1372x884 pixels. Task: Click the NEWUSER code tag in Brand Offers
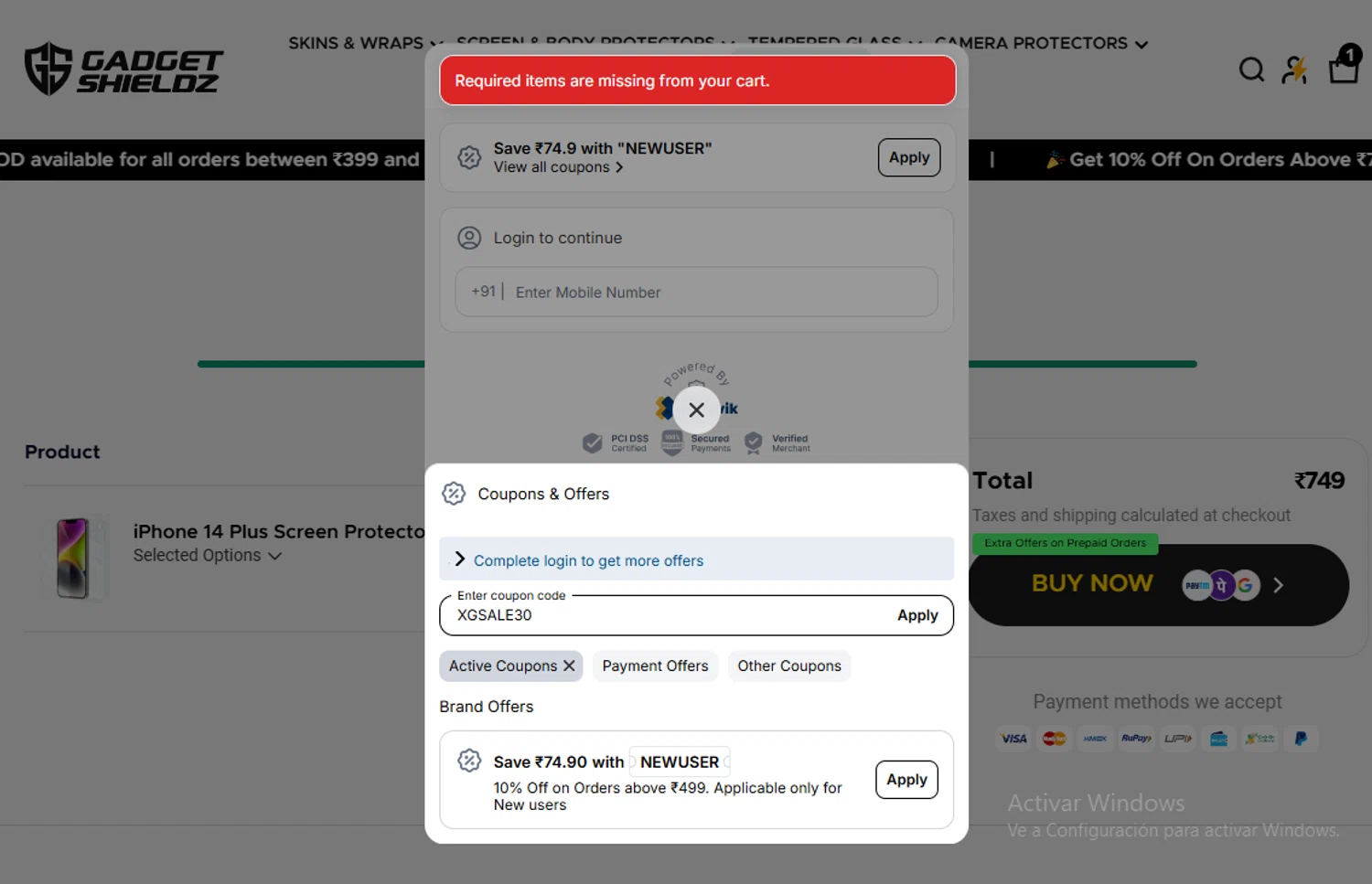tap(680, 762)
